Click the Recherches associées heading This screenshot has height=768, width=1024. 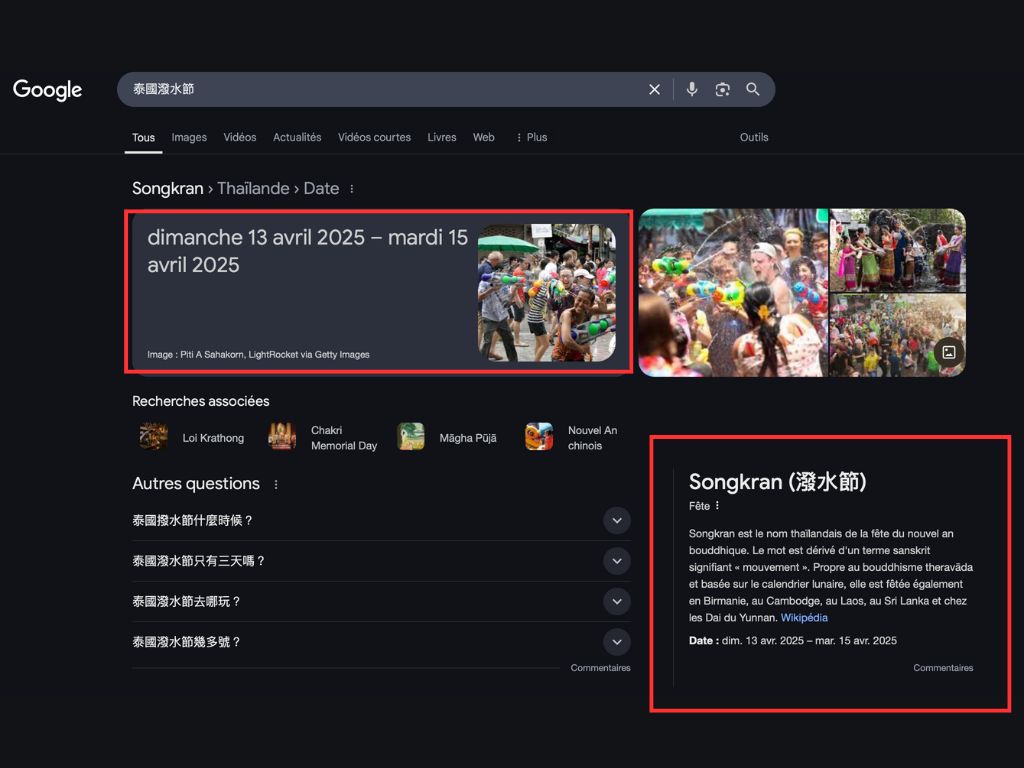pyautogui.click(x=200, y=401)
